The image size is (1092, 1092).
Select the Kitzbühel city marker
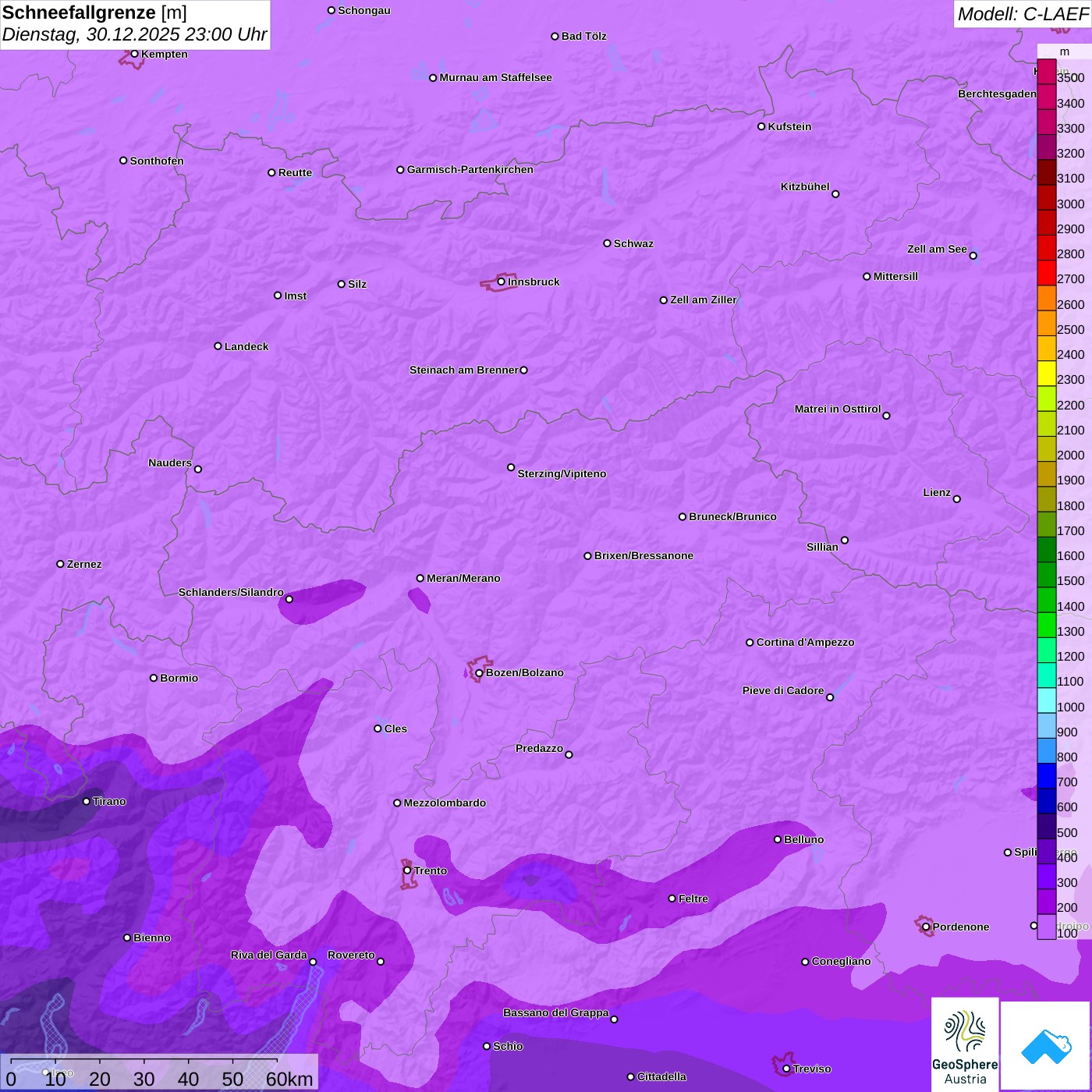tap(835, 194)
